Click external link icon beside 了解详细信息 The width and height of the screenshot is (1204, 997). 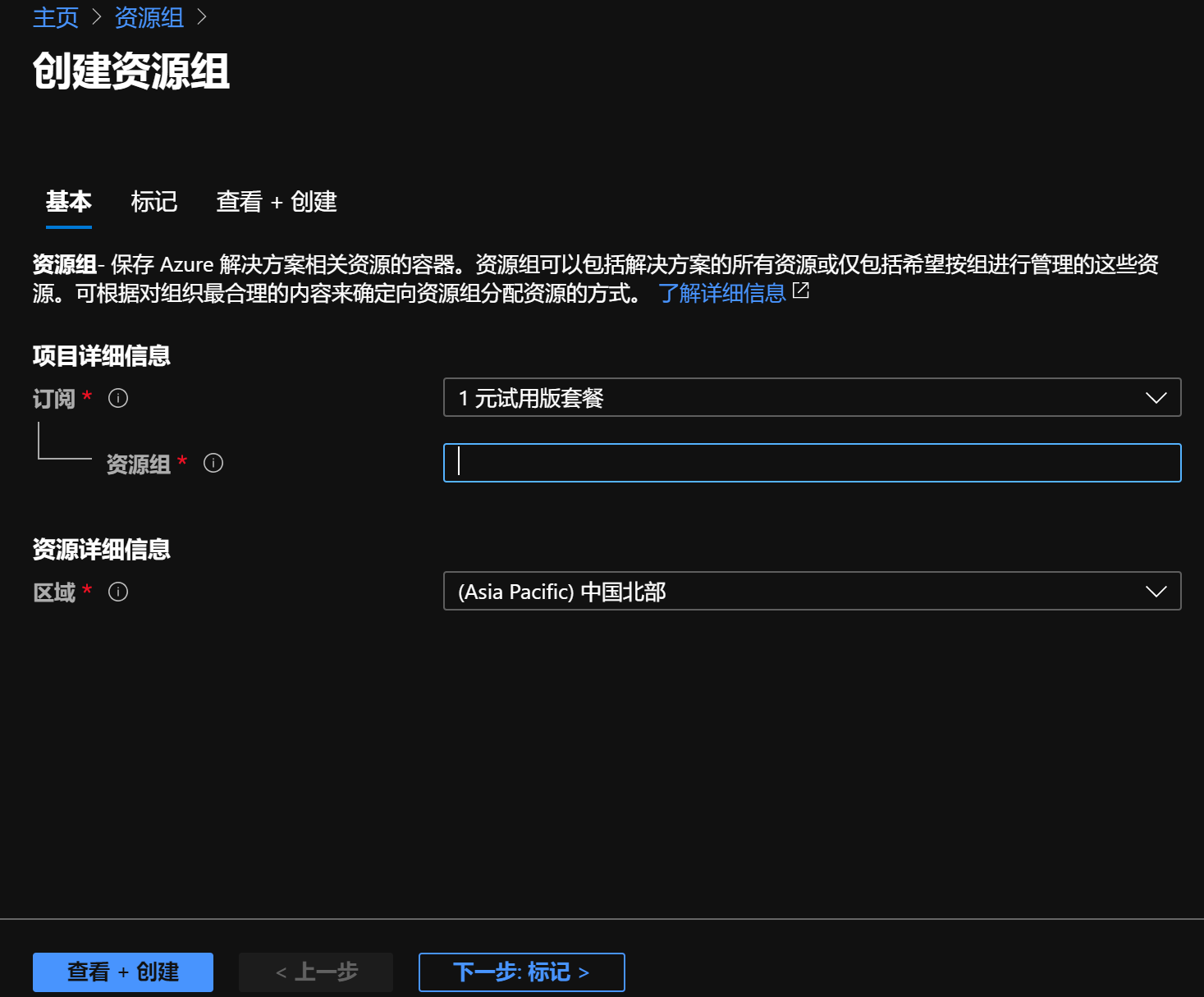click(x=801, y=290)
